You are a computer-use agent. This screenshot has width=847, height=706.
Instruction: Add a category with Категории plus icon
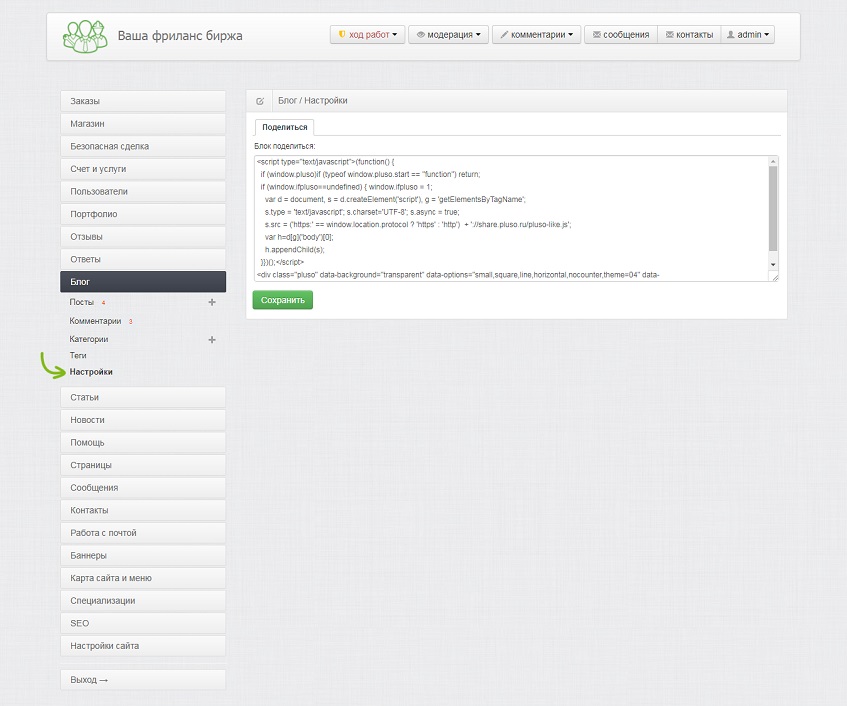(212, 340)
